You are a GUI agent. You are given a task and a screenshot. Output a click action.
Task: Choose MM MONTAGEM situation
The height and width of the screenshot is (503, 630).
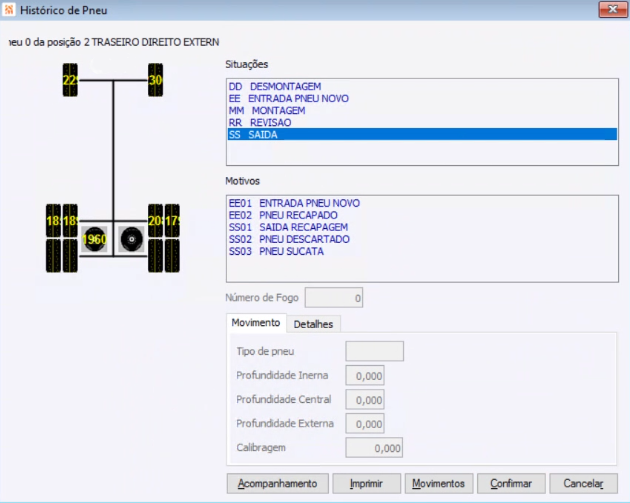(422, 110)
